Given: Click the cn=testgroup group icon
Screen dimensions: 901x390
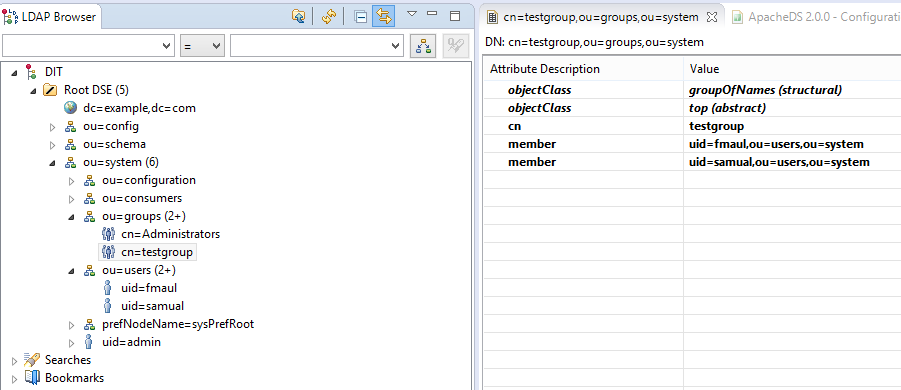Looking at the screenshot, I should pos(108,252).
